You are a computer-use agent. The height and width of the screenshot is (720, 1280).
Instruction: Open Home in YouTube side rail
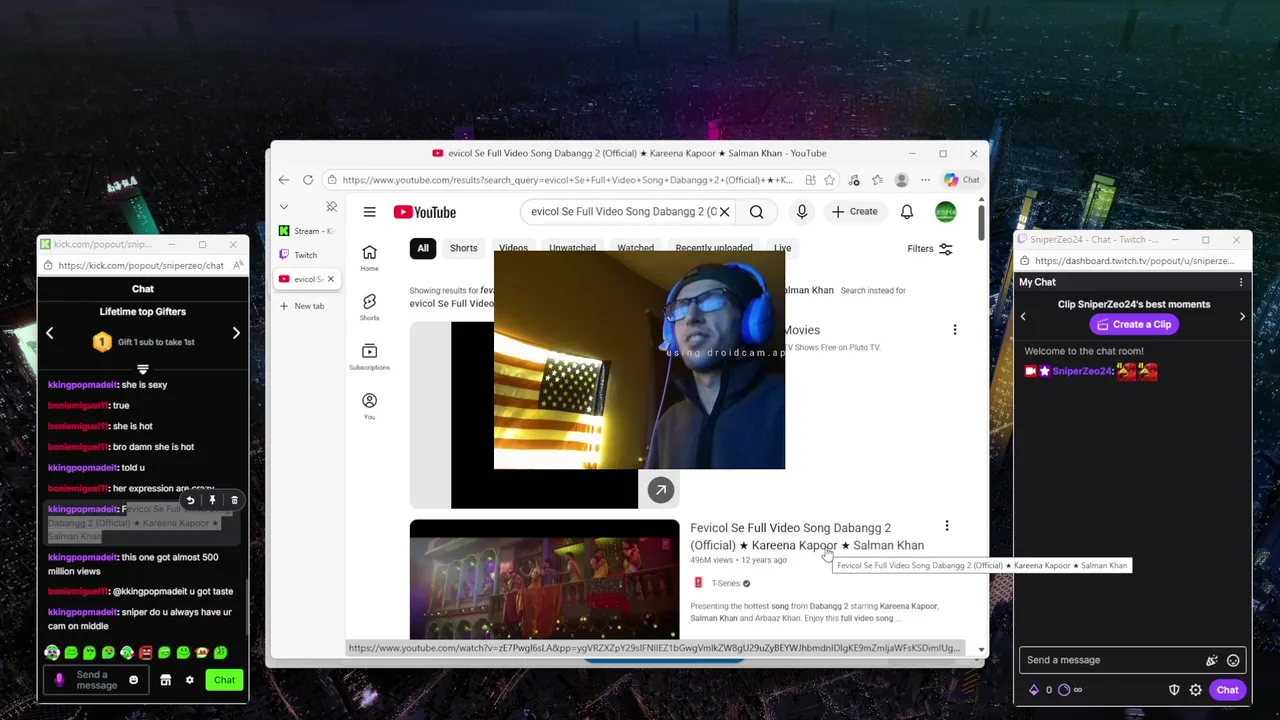pos(369,258)
